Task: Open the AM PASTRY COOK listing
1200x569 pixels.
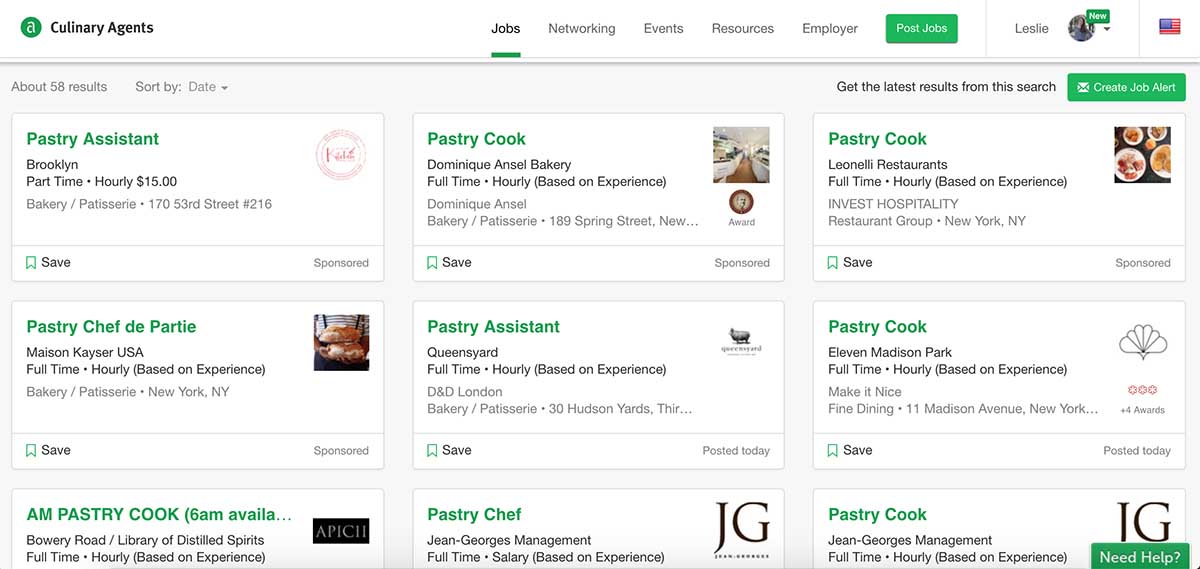Action: point(159,515)
